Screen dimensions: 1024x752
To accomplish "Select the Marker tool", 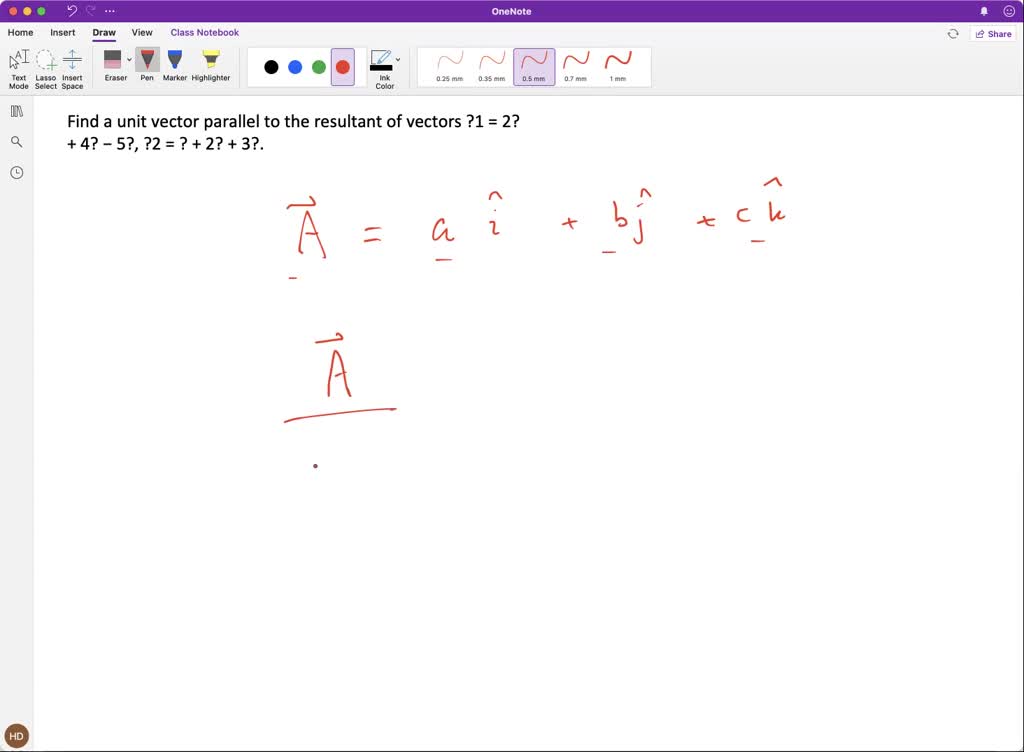I will [x=174, y=65].
